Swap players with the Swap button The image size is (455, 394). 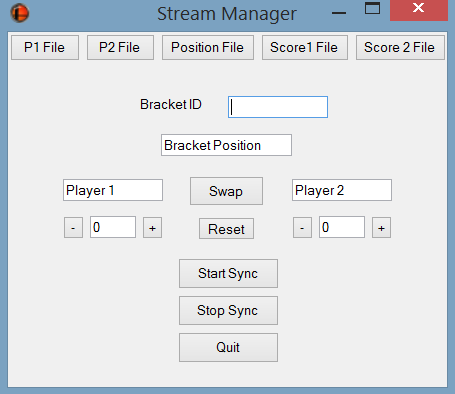pyautogui.click(x=226, y=191)
